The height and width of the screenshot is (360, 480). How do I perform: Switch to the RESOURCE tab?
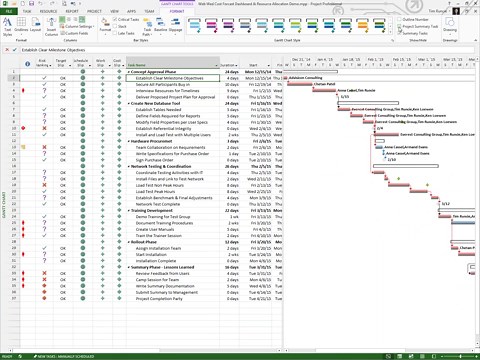(48, 11)
